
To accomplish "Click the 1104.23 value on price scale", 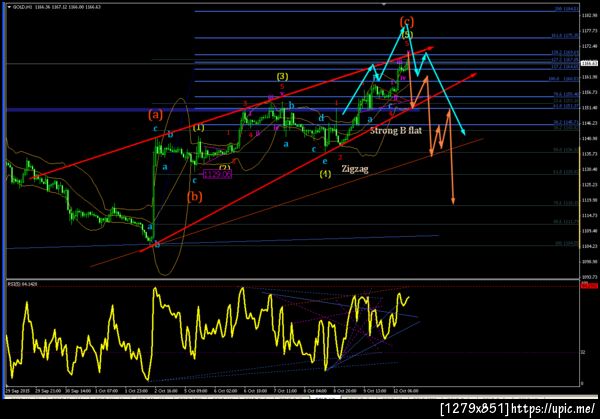I will 590,246.
